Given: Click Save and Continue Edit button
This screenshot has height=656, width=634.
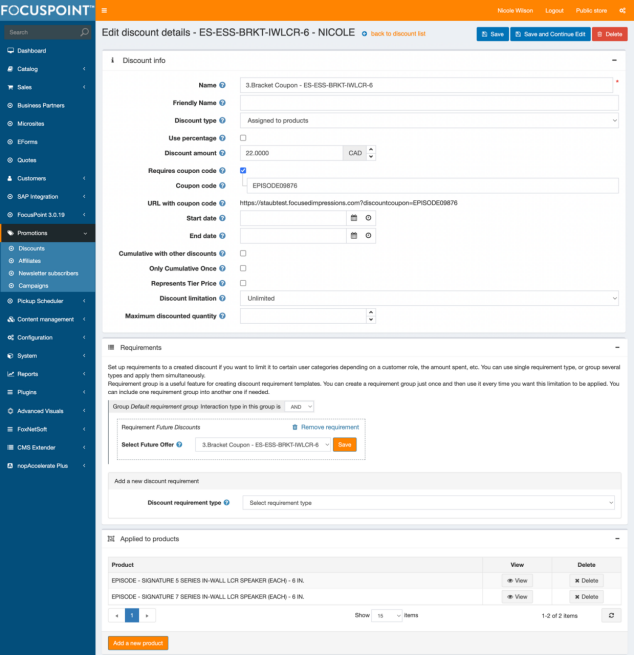Looking at the screenshot, I should point(550,34).
